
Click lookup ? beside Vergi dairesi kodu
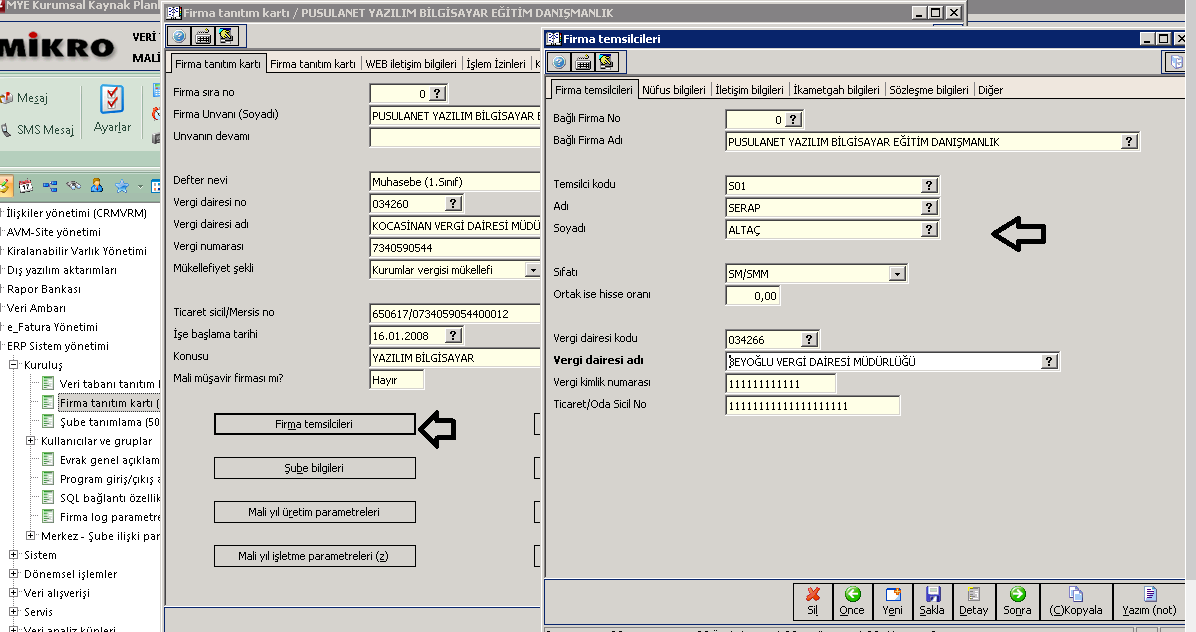tap(809, 339)
